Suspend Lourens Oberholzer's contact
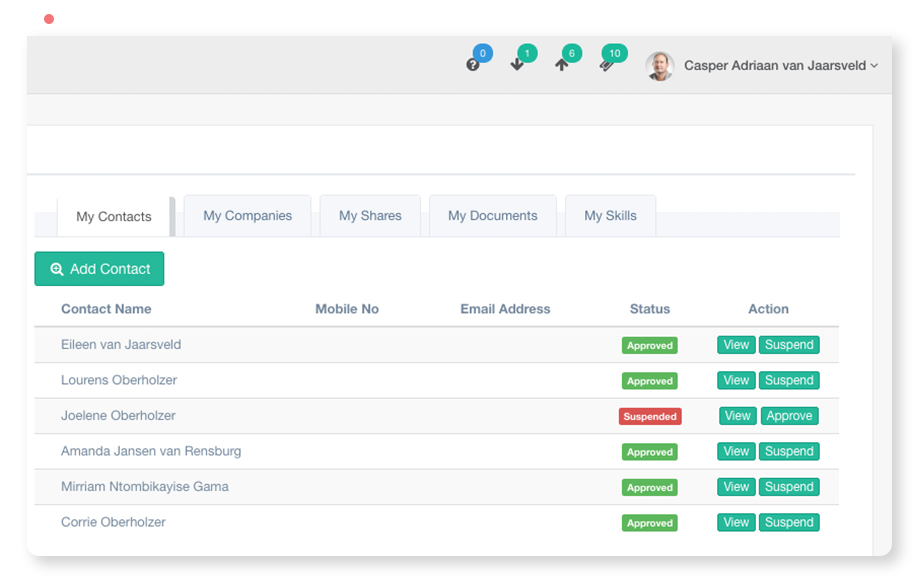 tap(789, 381)
